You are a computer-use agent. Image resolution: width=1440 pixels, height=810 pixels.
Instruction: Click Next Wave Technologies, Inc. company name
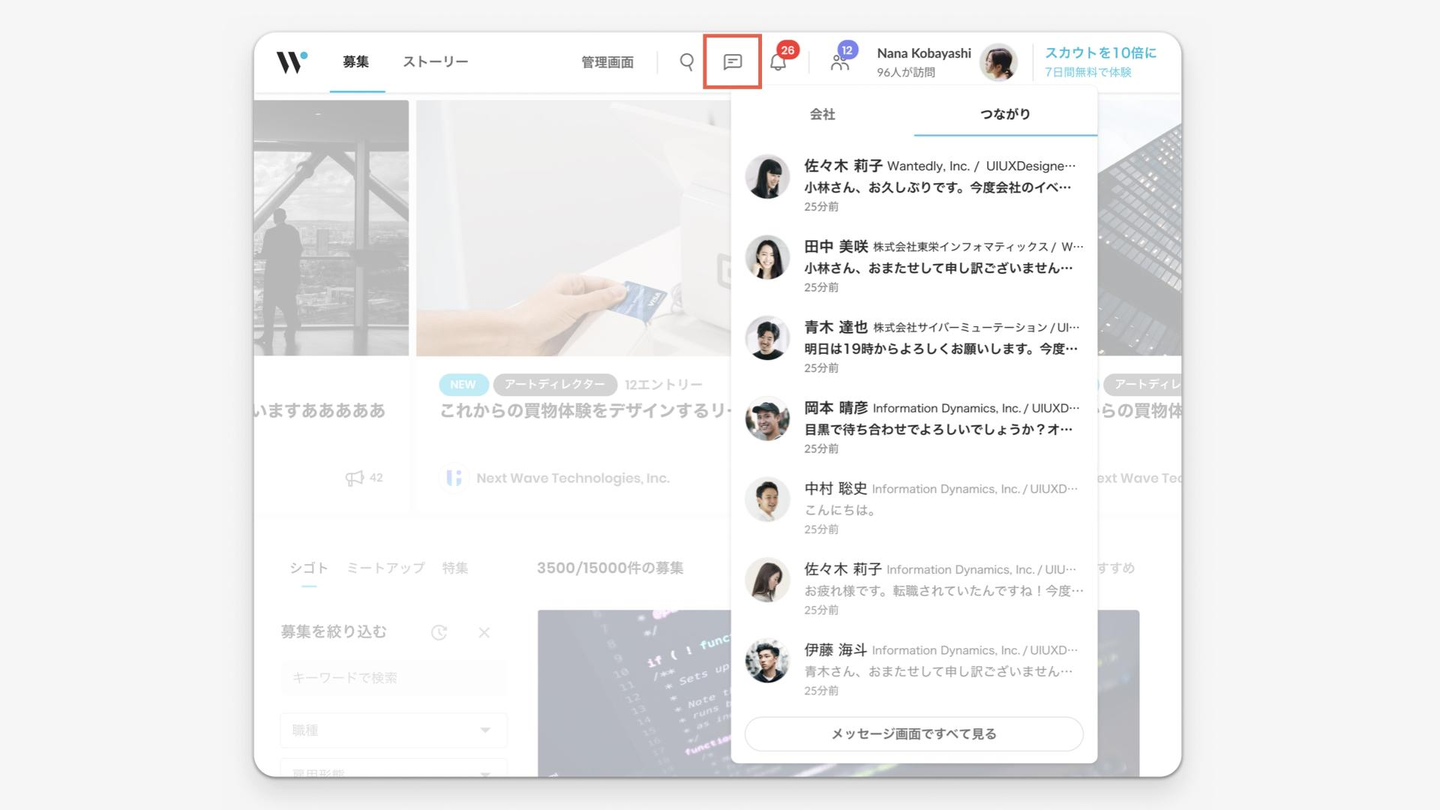(x=573, y=478)
